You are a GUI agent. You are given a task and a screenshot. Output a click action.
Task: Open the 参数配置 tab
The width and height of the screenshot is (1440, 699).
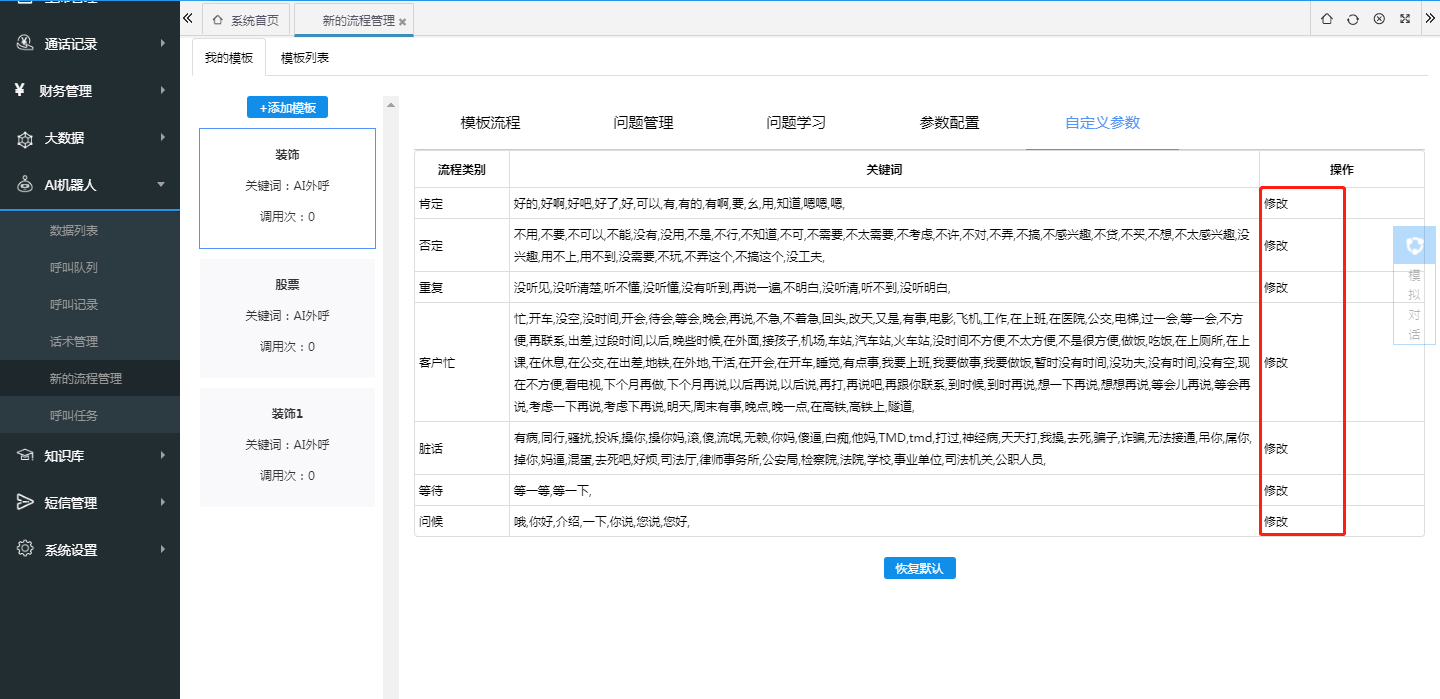[x=949, y=122]
